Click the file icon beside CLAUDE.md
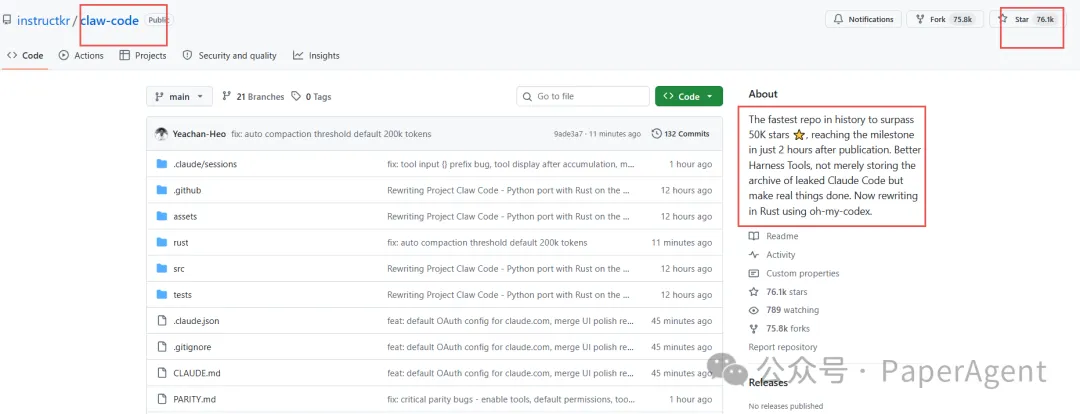Viewport: 1080px width, 414px height. point(163,373)
